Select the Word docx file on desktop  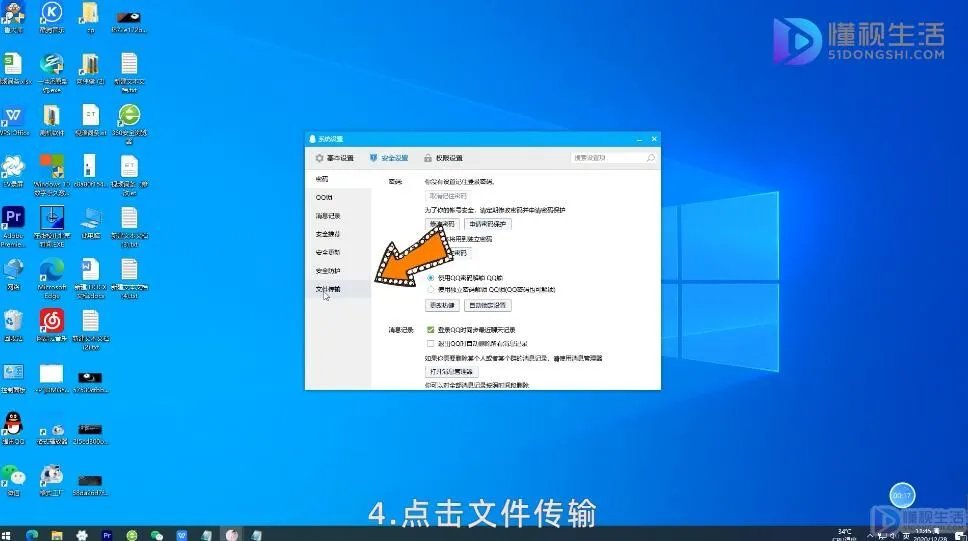pyautogui.click(x=91, y=278)
